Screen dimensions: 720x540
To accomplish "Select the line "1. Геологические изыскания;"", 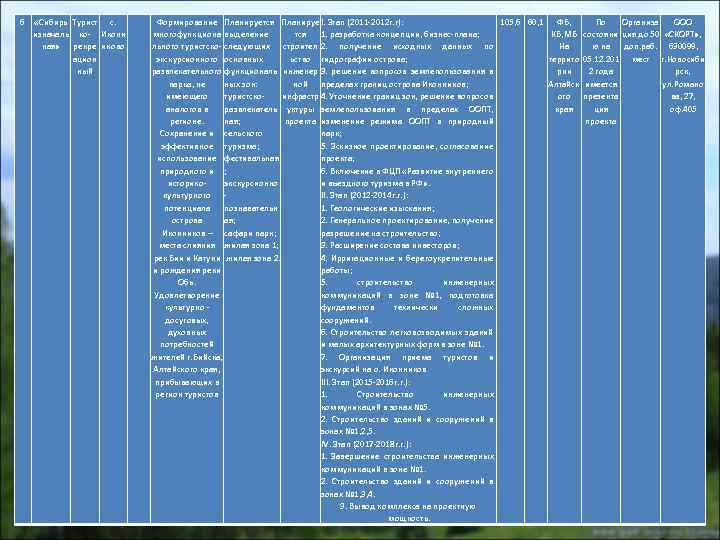I will coord(378,208).
